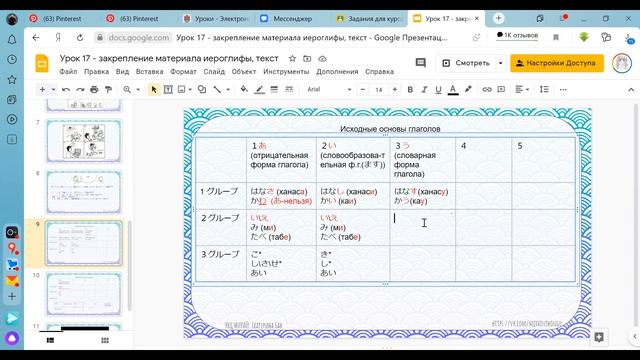This screenshot has height=360, width=640.
Task: Print the presentation
Action: [94, 89]
